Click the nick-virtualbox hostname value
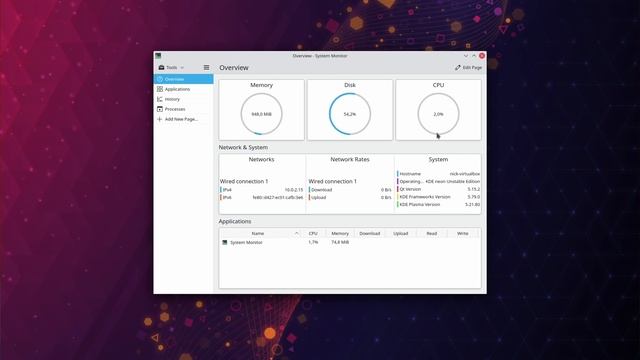The width and height of the screenshot is (640, 360). pyautogui.click(x=464, y=173)
